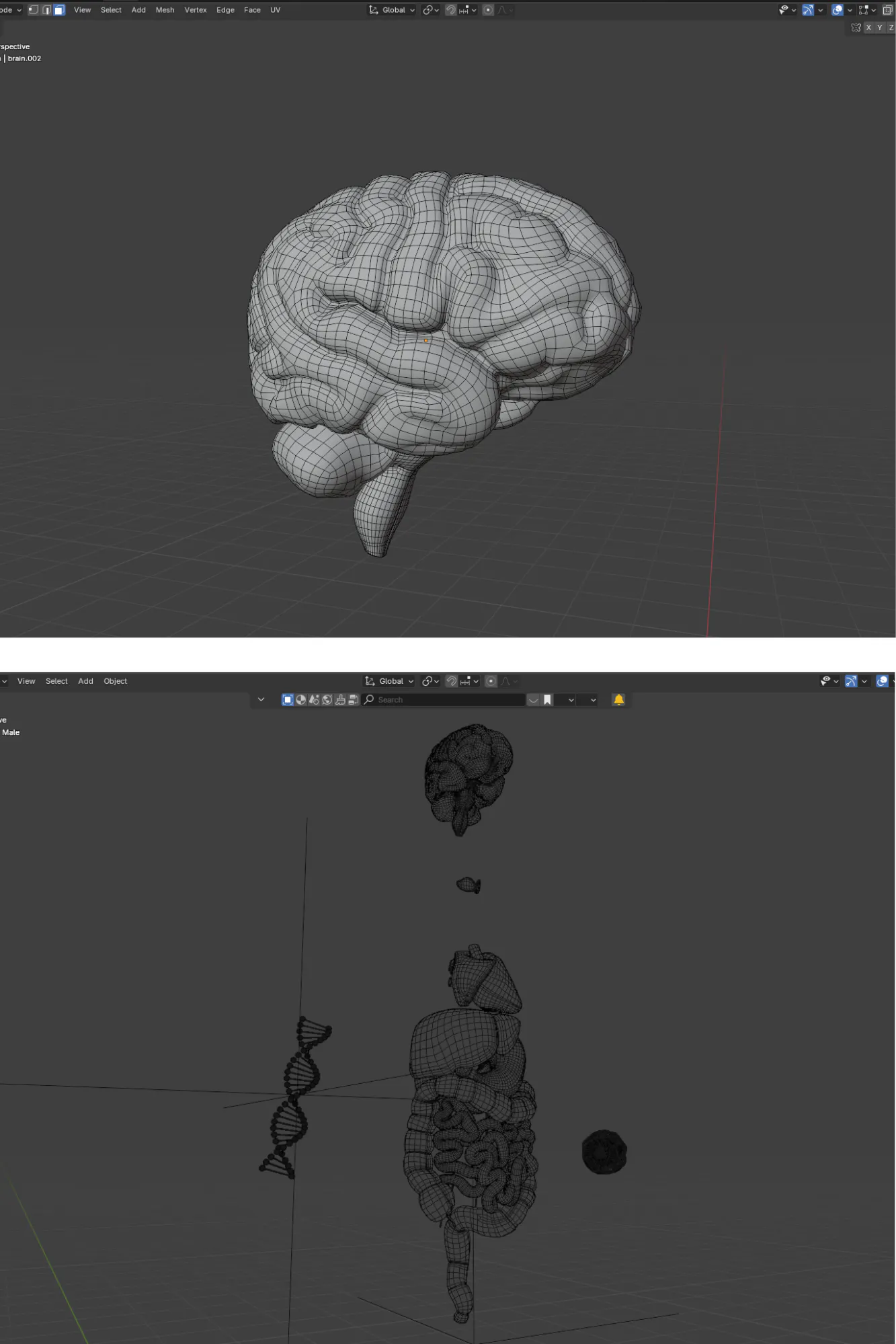
Task: Open Global orientation dropdown in top viewport
Action: click(x=393, y=10)
